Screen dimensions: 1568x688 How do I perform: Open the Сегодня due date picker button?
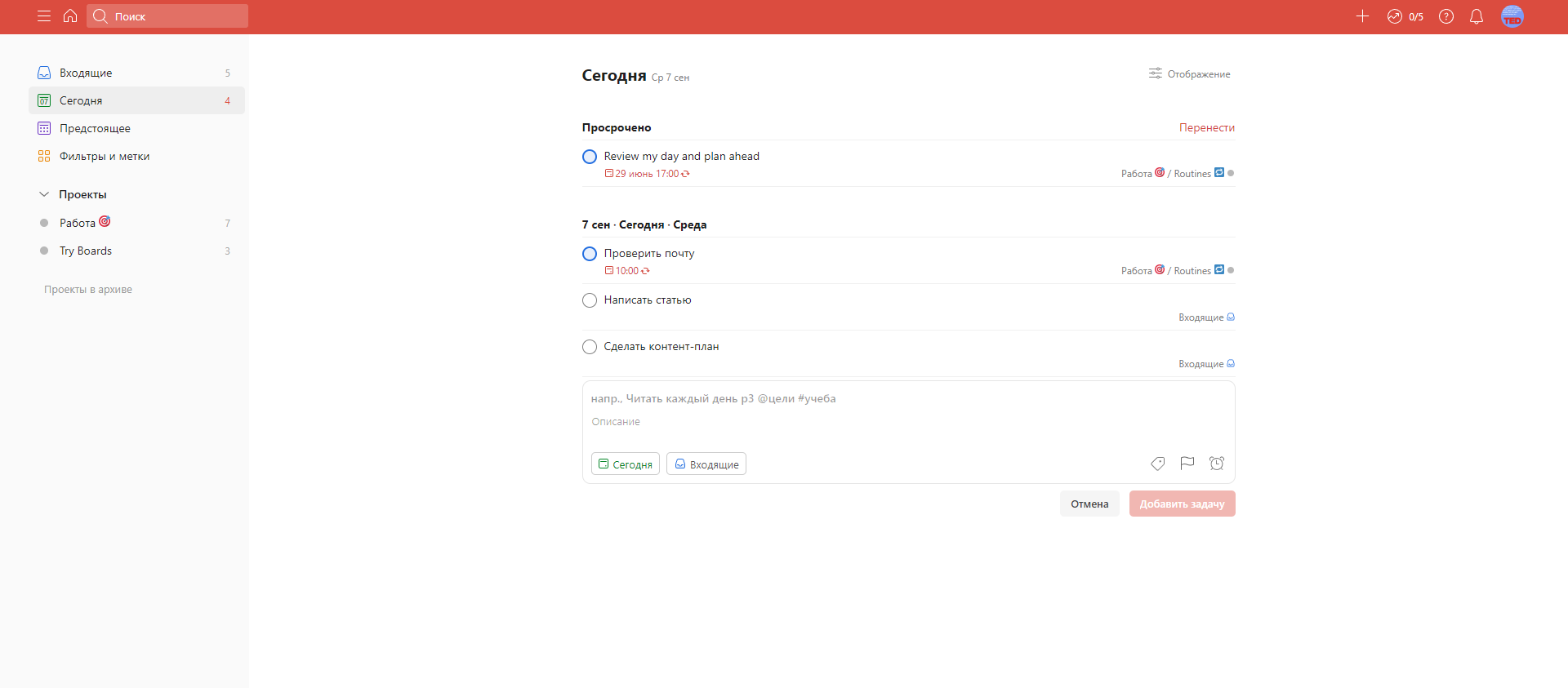626,464
